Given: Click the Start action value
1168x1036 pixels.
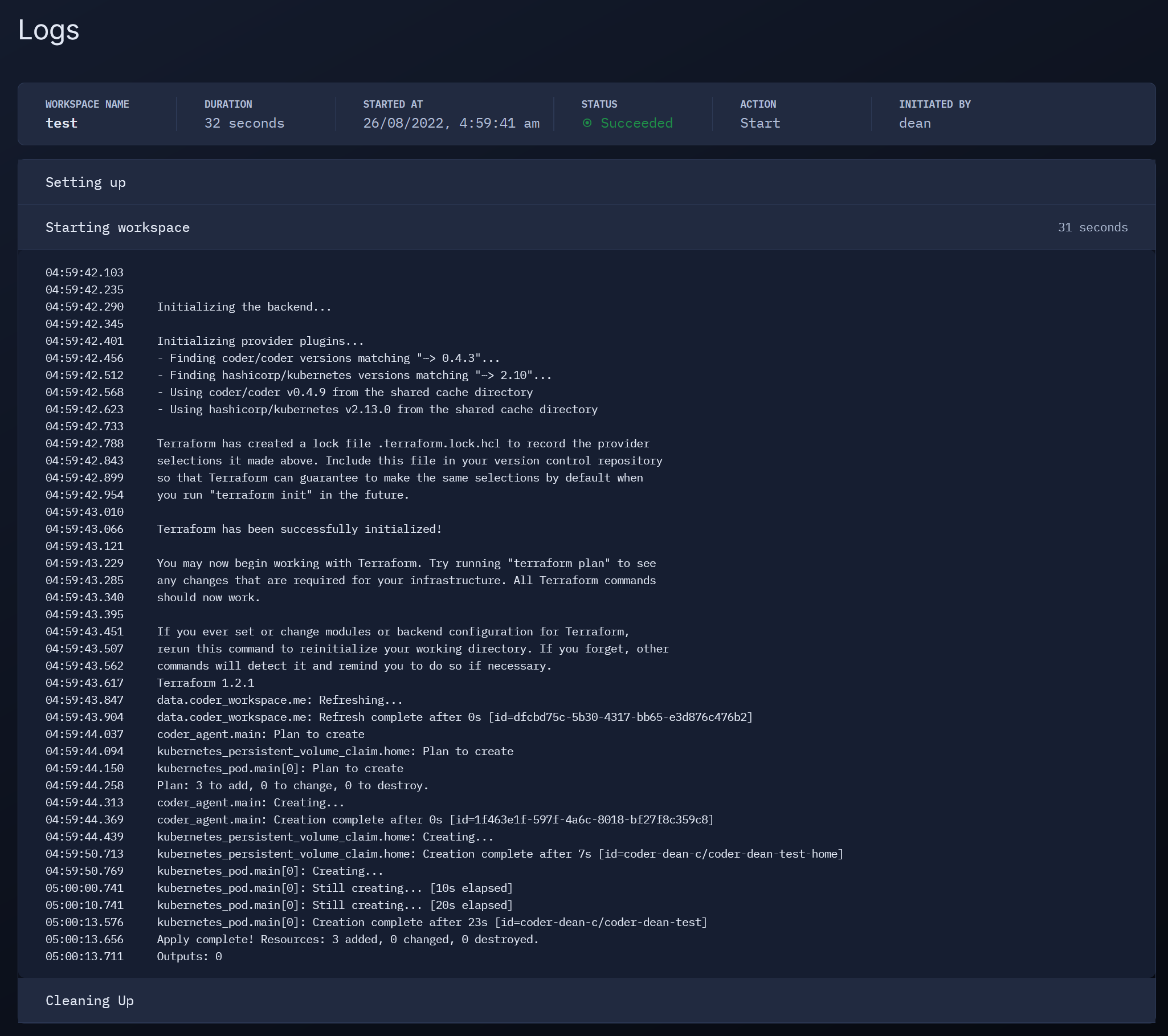Looking at the screenshot, I should click(759, 124).
